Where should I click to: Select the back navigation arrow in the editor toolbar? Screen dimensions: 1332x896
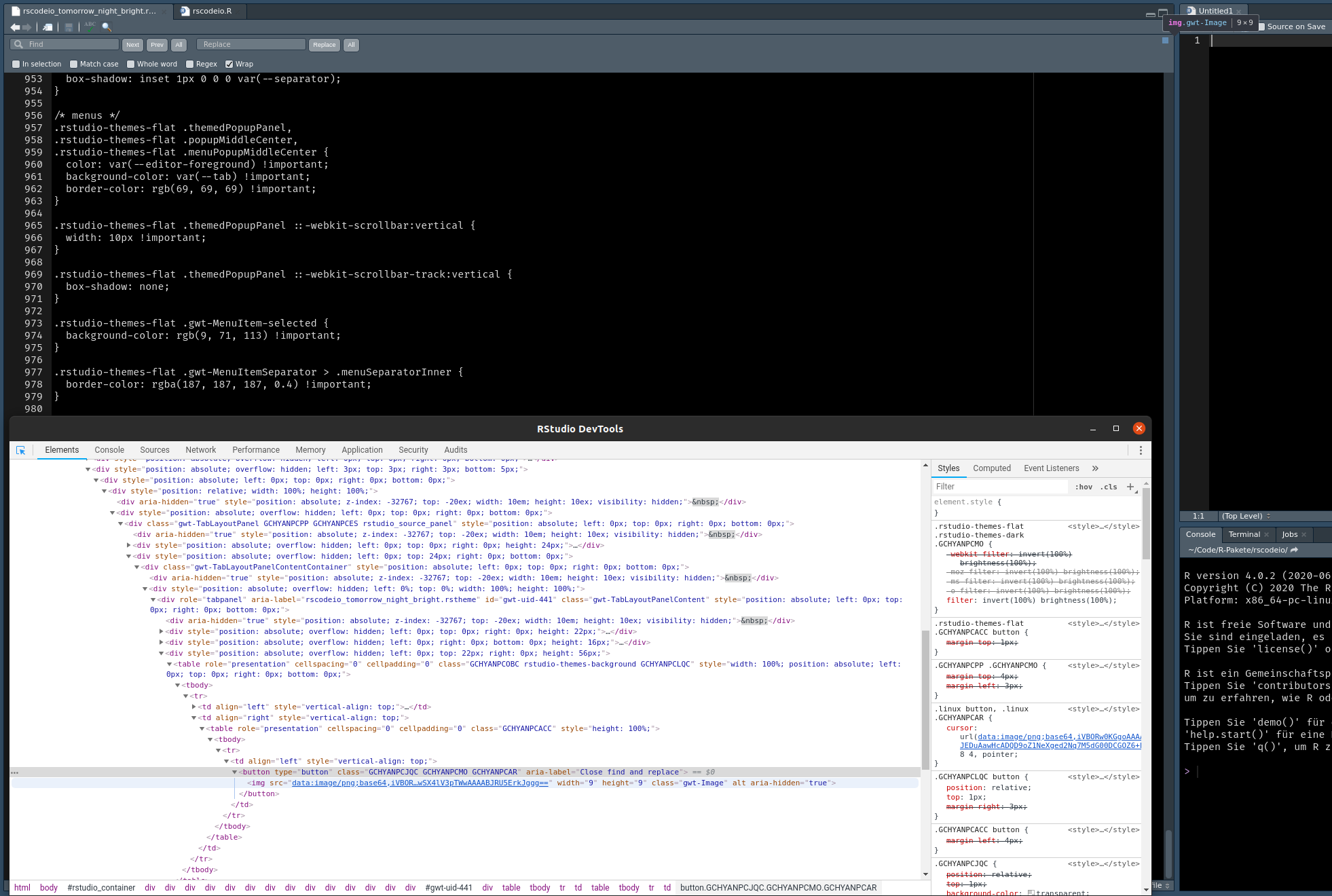15,28
